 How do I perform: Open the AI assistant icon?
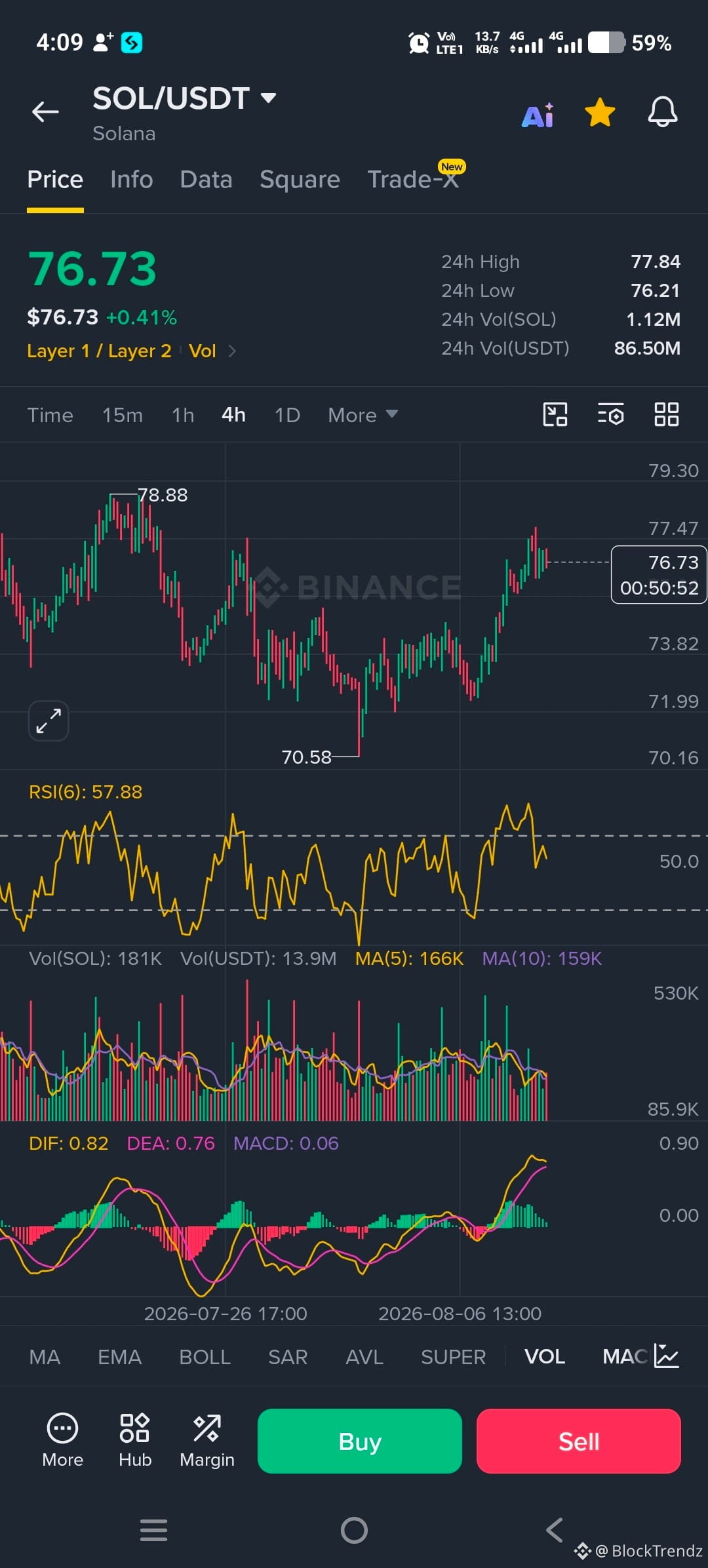tap(538, 115)
